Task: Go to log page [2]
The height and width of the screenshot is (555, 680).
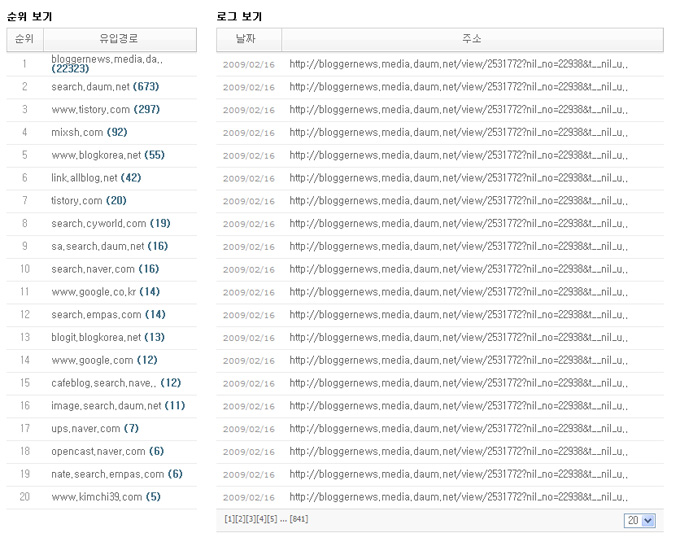Action: (x=240, y=519)
